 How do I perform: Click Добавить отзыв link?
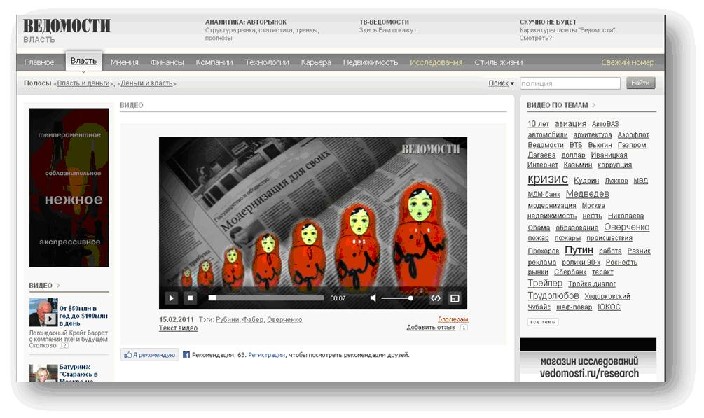point(430,327)
